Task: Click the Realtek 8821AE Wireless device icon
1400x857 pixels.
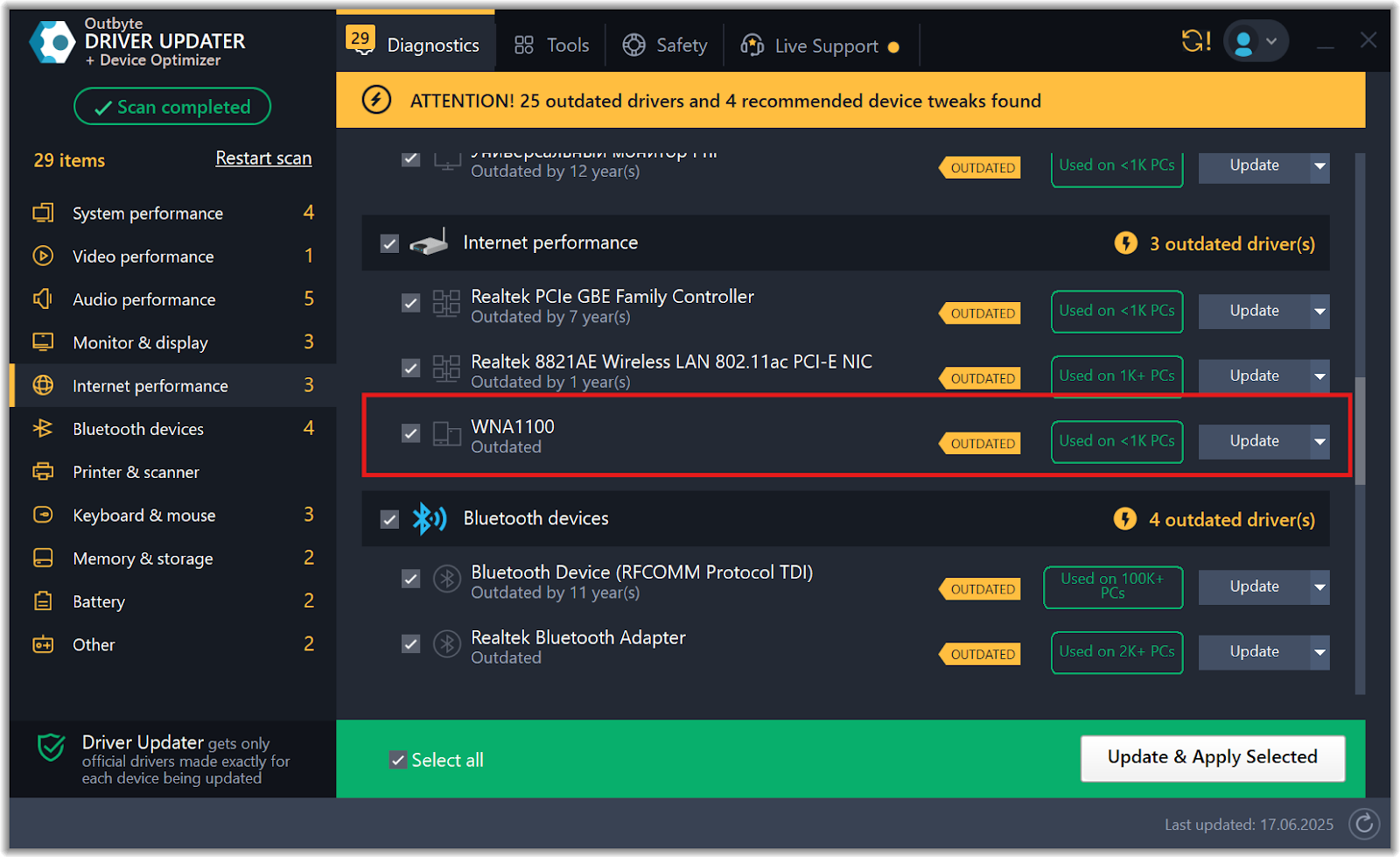Action: pos(446,369)
